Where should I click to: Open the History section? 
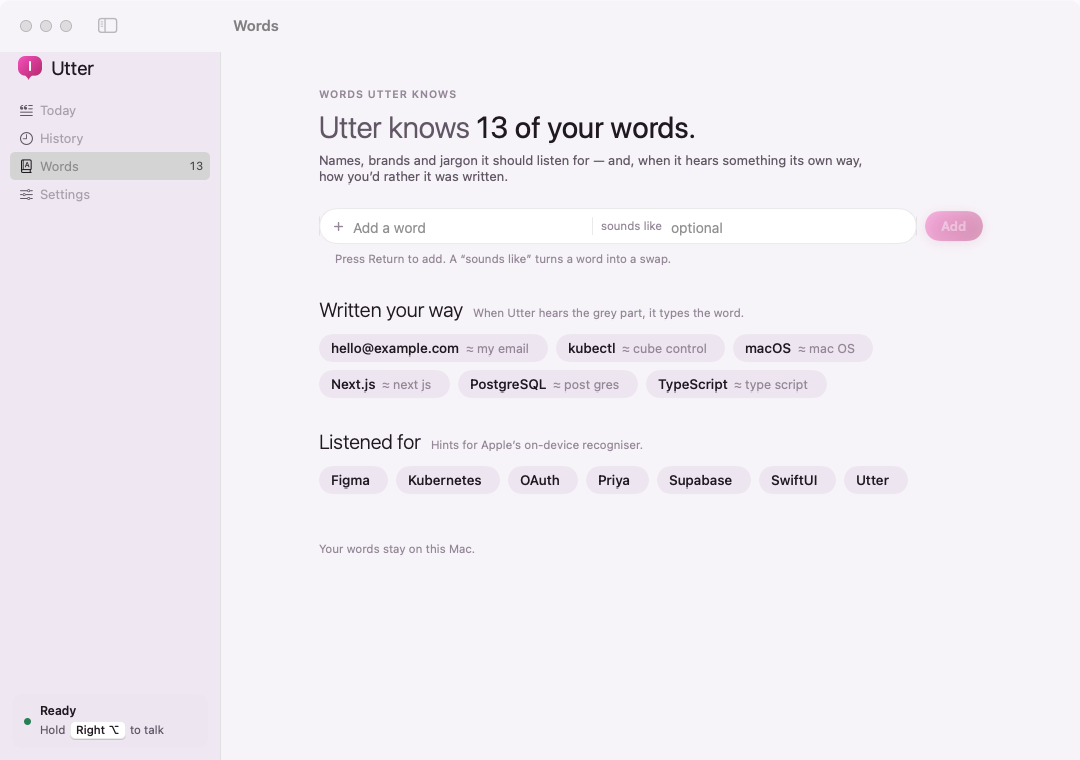pos(110,138)
